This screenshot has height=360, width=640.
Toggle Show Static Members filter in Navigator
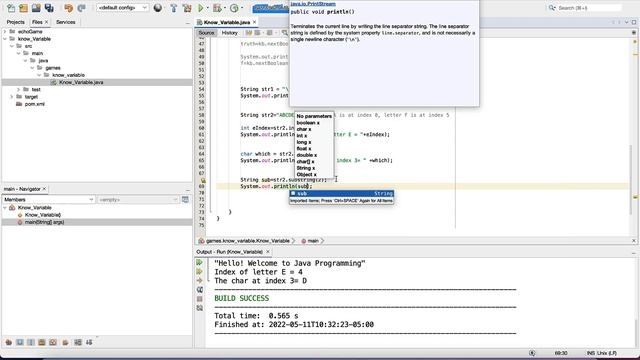[x=31, y=342]
